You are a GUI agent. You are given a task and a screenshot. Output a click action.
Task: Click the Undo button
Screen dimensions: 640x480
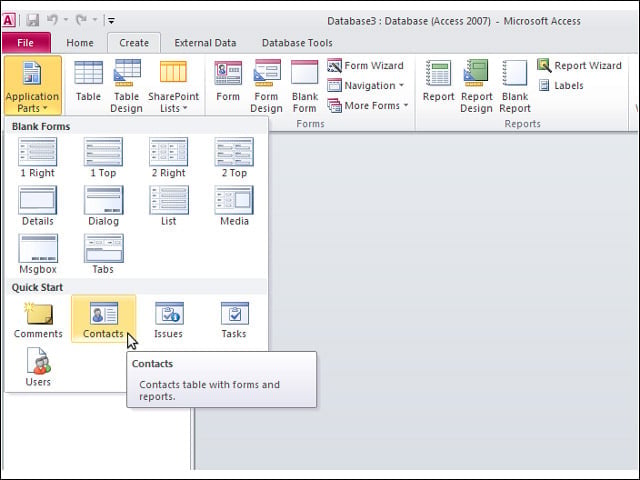pos(52,20)
